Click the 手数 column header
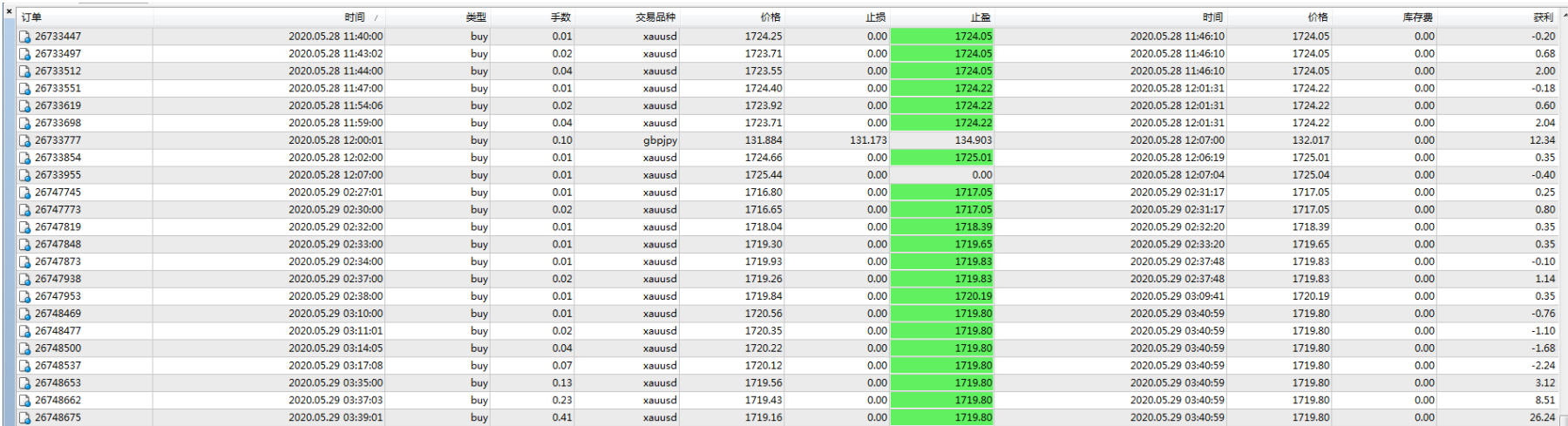Screen dimensions: 1568x426 (560, 17)
